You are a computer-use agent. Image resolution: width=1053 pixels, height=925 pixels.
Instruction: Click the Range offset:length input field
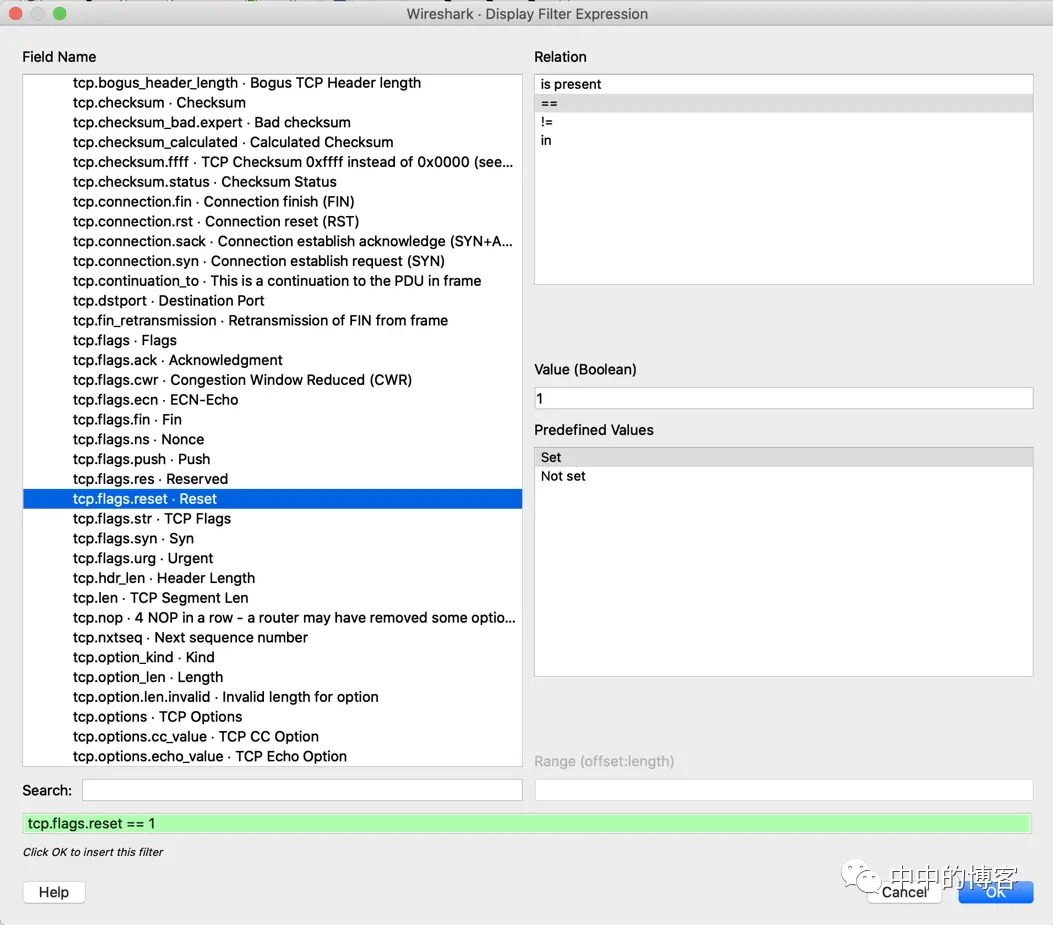click(x=784, y=790)
